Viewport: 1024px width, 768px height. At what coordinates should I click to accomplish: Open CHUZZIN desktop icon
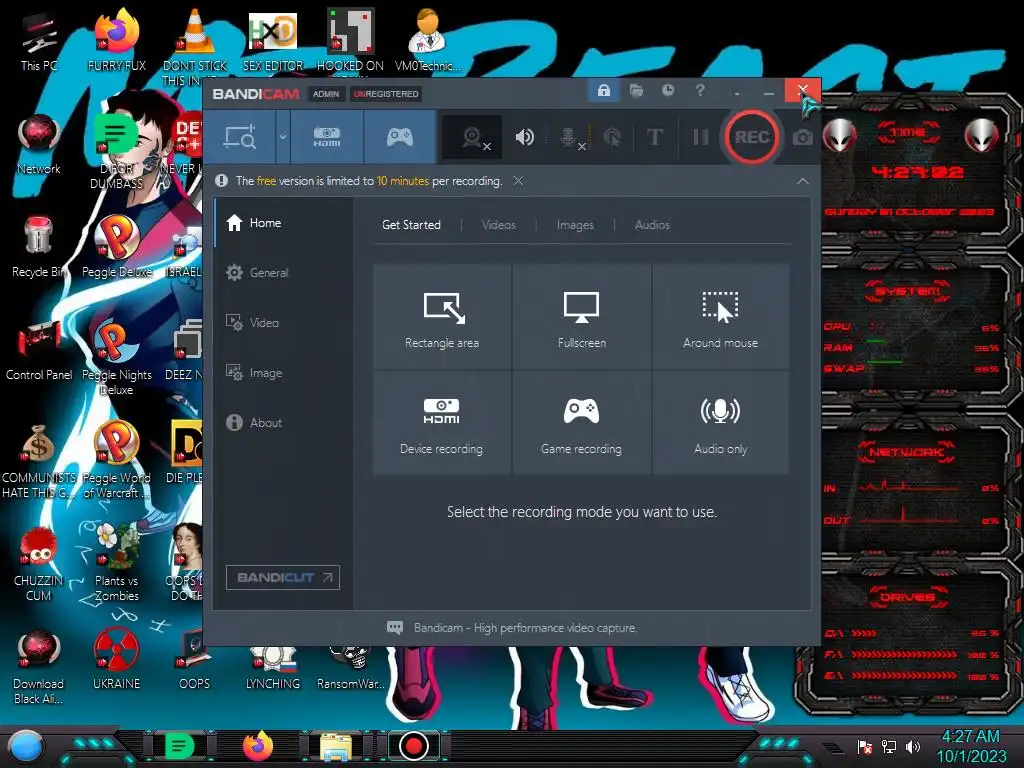pyautogui.click(x=39, y=563)
